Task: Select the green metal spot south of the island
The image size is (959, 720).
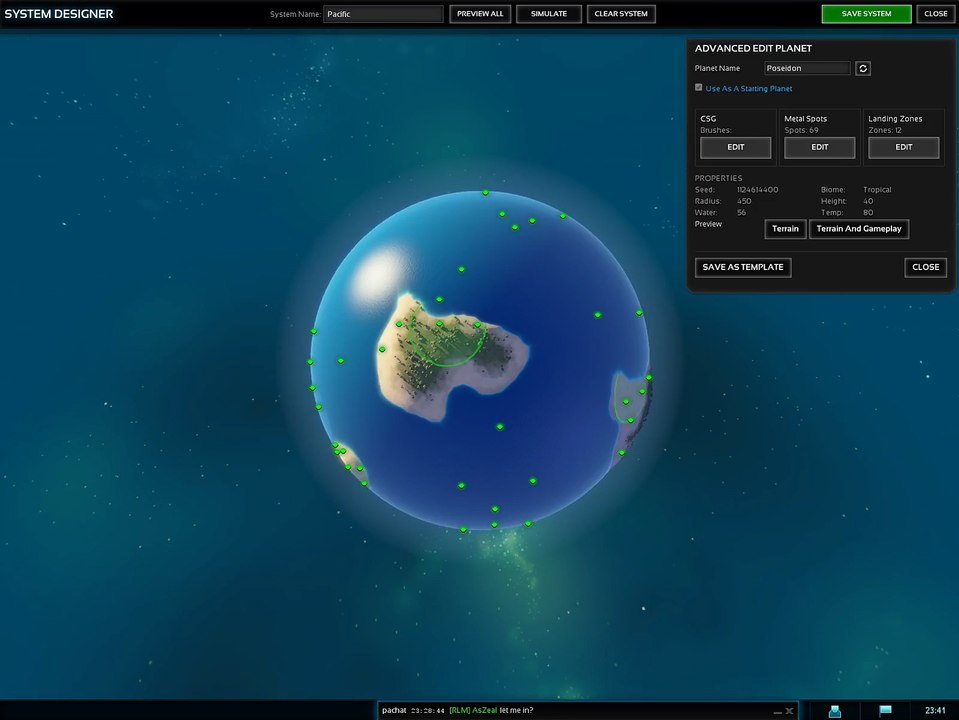Action: tap(500, 427)
